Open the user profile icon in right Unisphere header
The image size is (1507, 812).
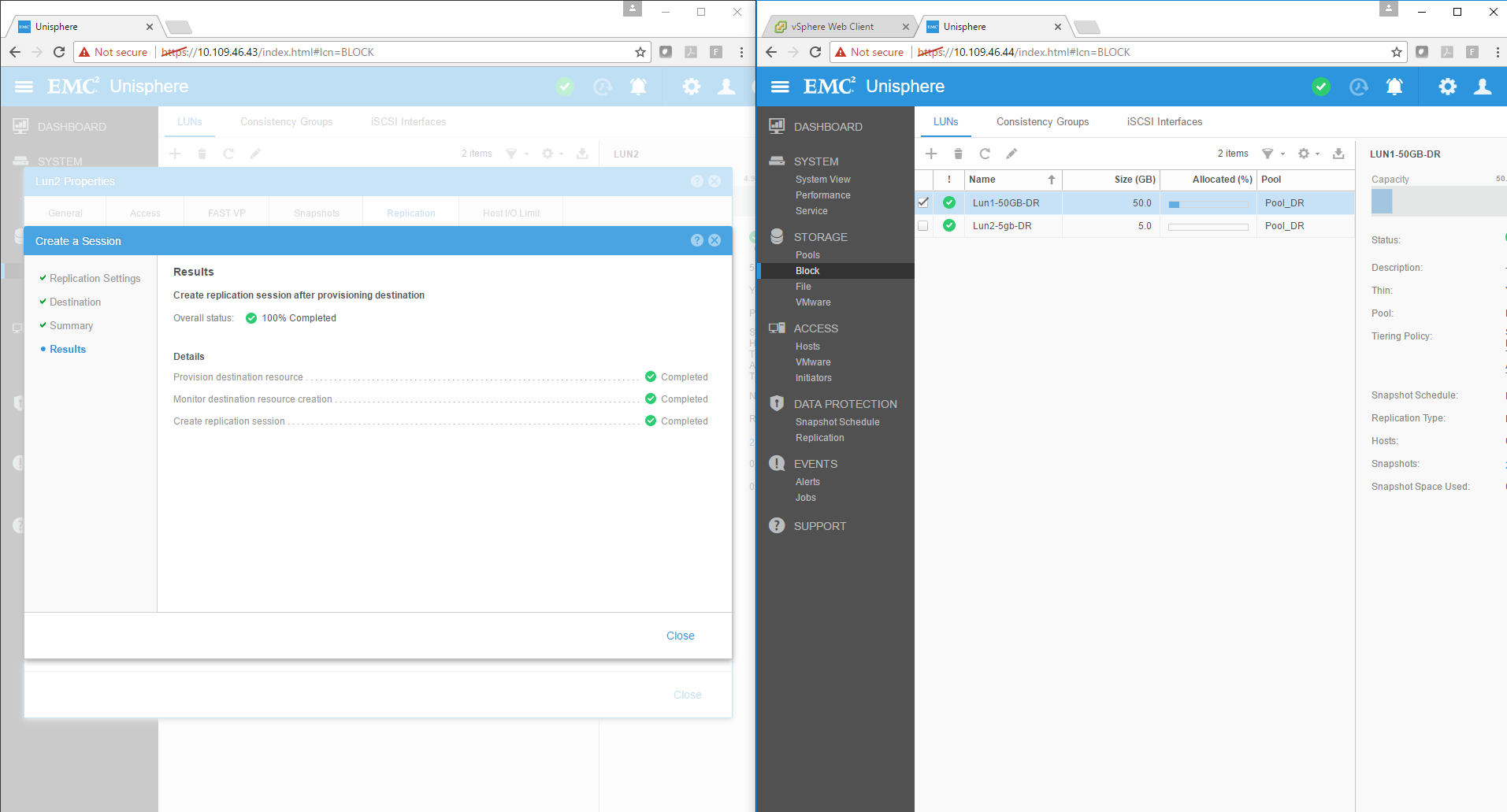pos(1483,87)
